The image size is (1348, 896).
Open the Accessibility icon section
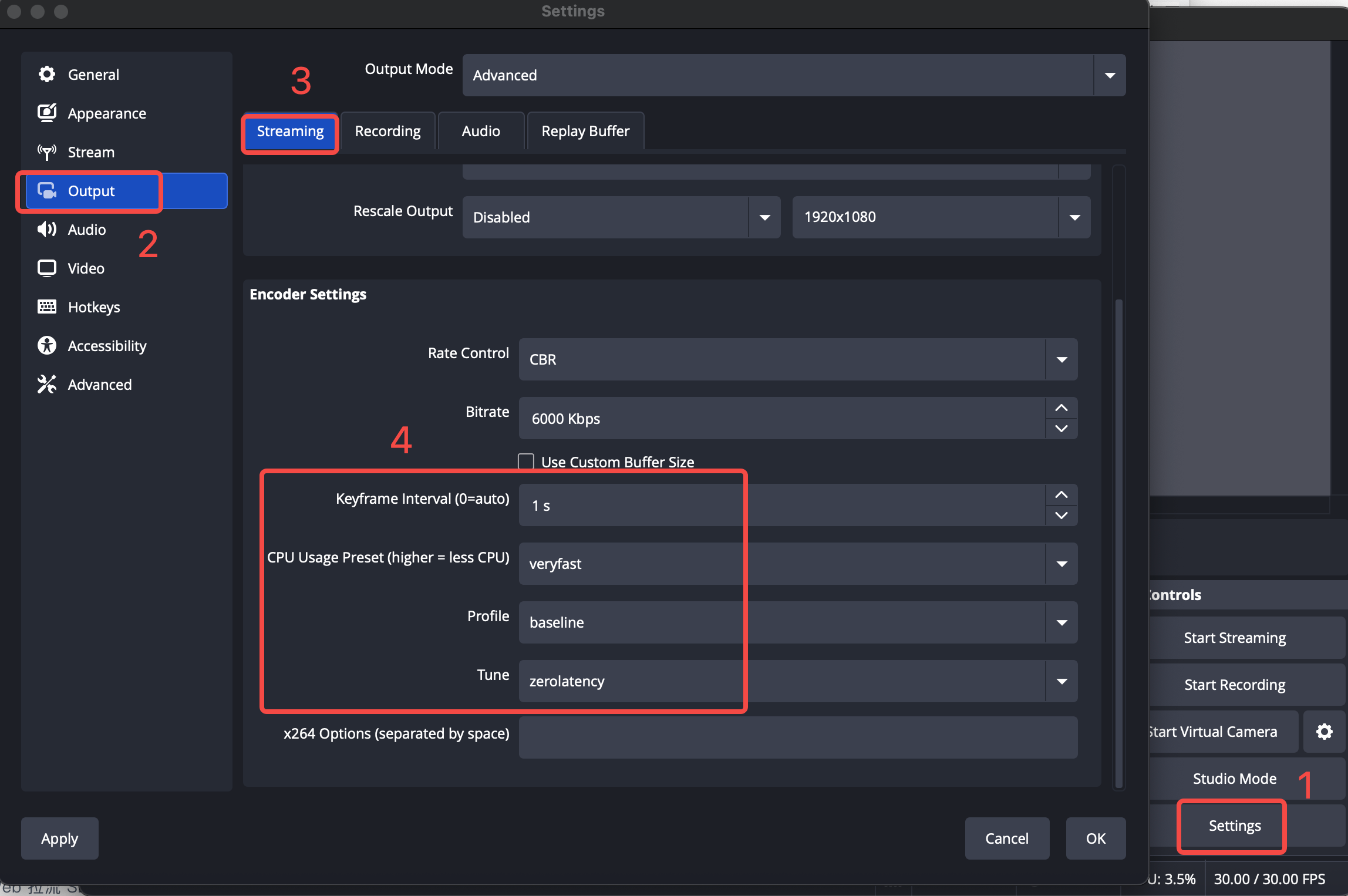pos(47,345)
